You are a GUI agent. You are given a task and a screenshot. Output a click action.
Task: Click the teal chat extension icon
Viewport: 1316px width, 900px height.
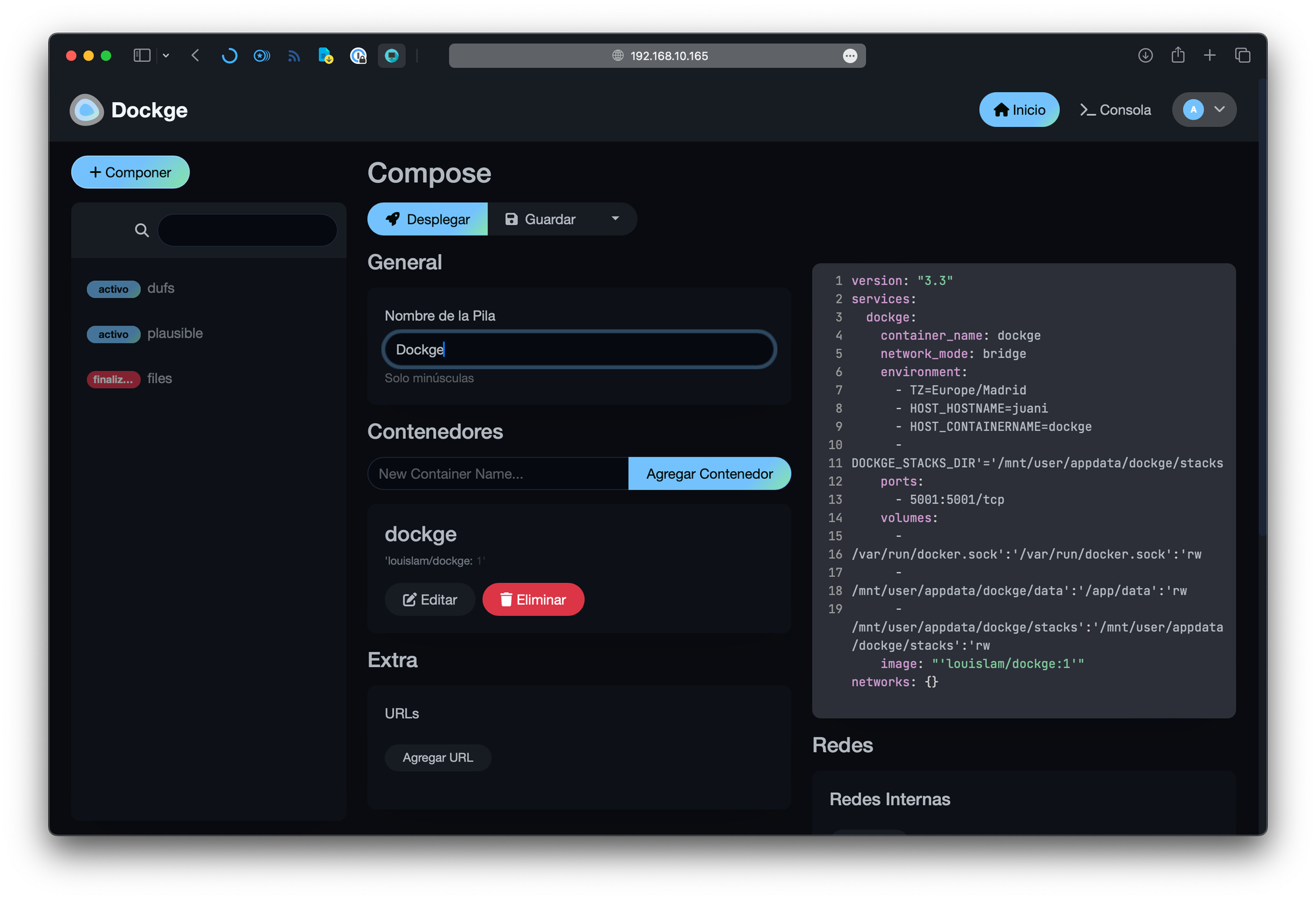coord(392,56)
